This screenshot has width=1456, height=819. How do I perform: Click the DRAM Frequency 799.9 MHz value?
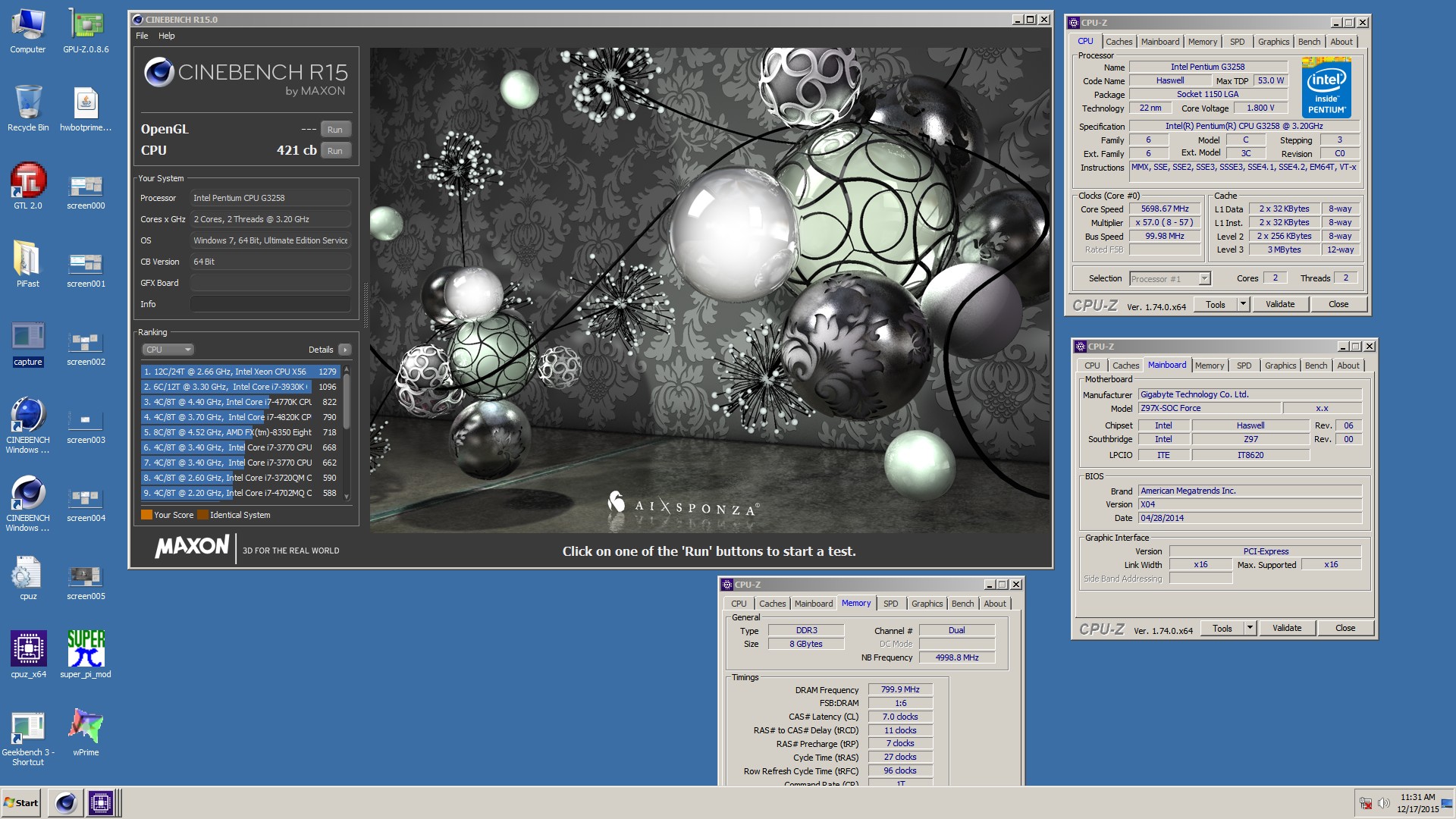[900, 689]
